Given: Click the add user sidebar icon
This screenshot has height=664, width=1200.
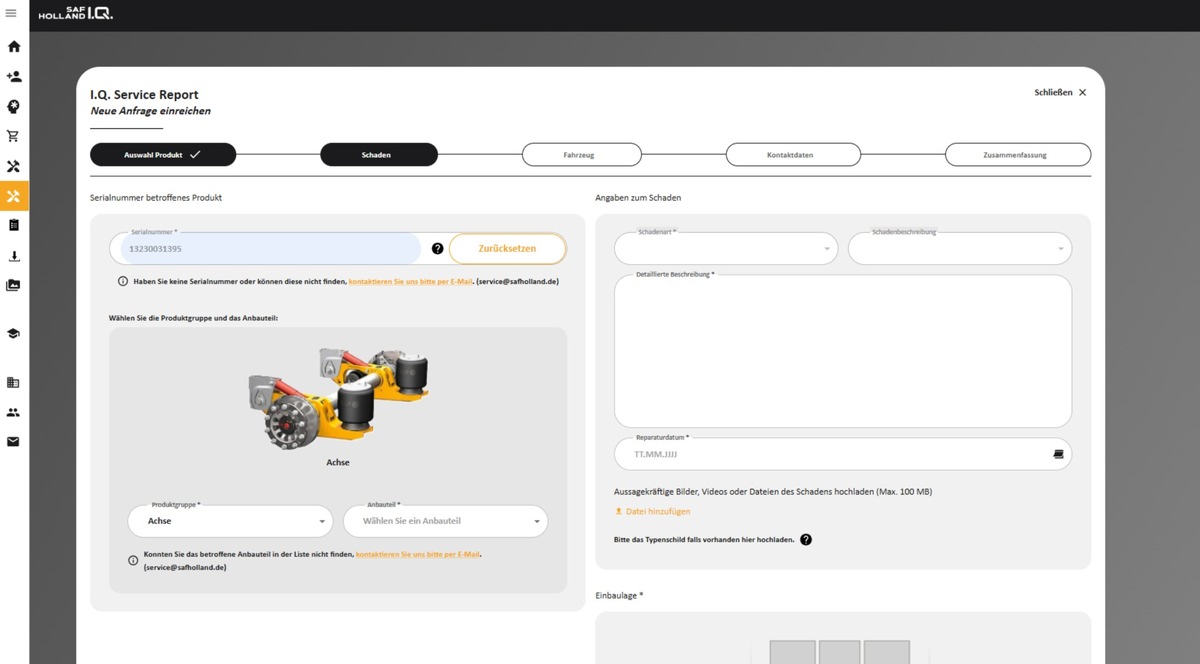Looking at the screenshot, I should click(13, 76).
